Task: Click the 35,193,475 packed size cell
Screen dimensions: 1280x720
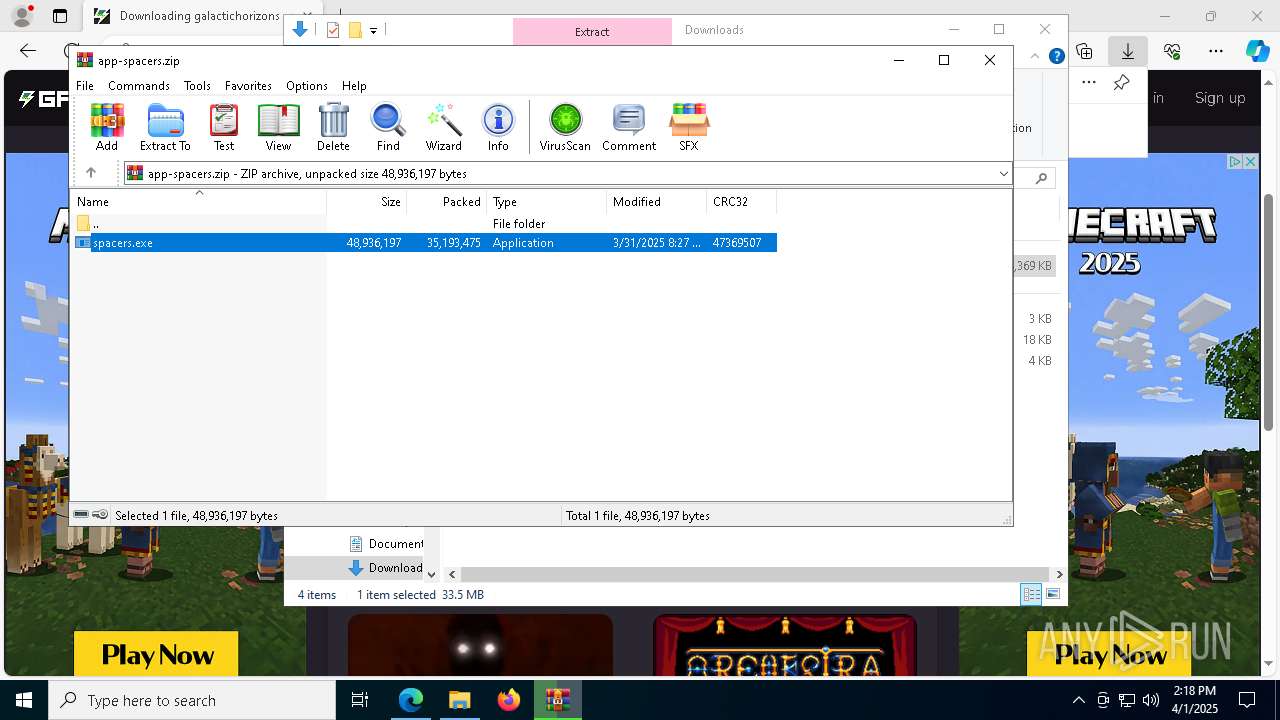Action: click(454, 243)
